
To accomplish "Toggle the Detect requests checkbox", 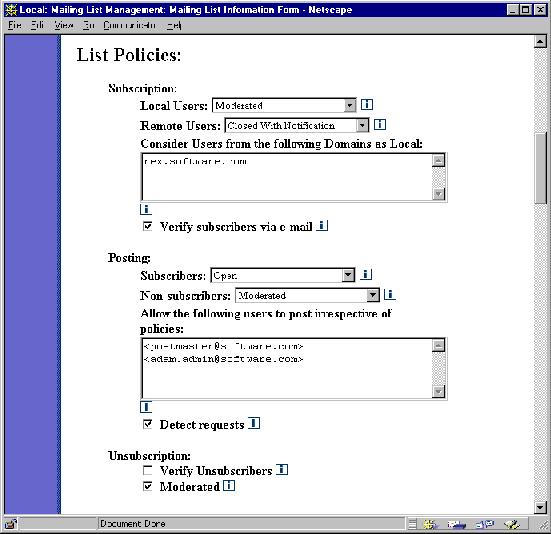I will pos(148,424).
